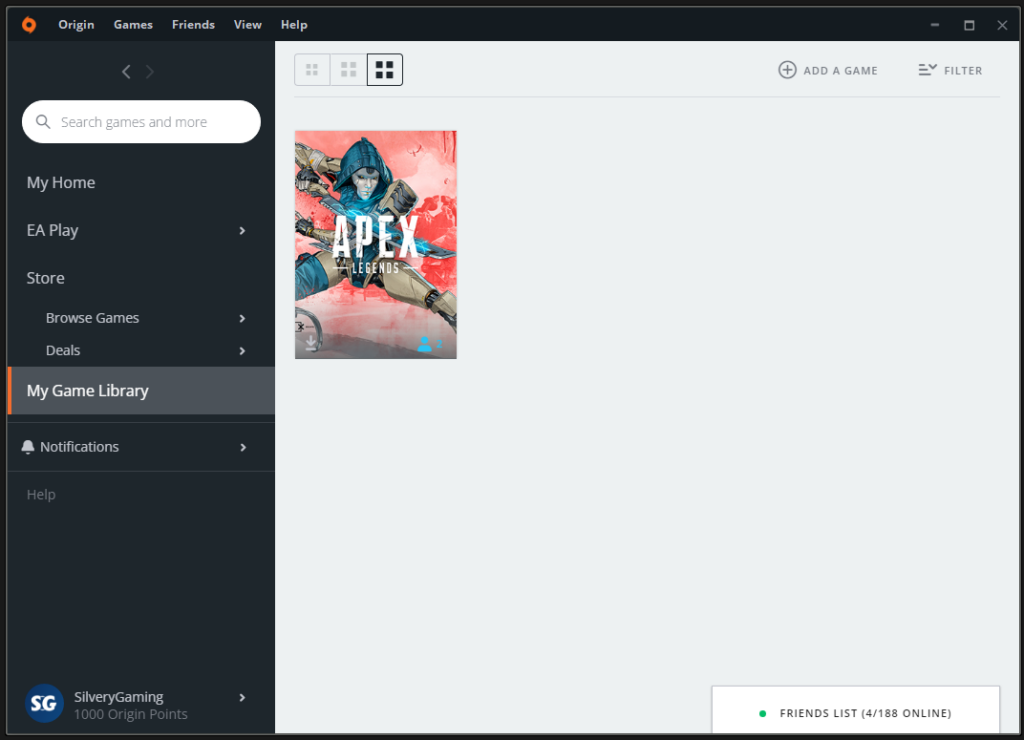Go to My Home
The width and height of the screenshot is (1024, 740).
pyautogui.click(x=61, y=182)
